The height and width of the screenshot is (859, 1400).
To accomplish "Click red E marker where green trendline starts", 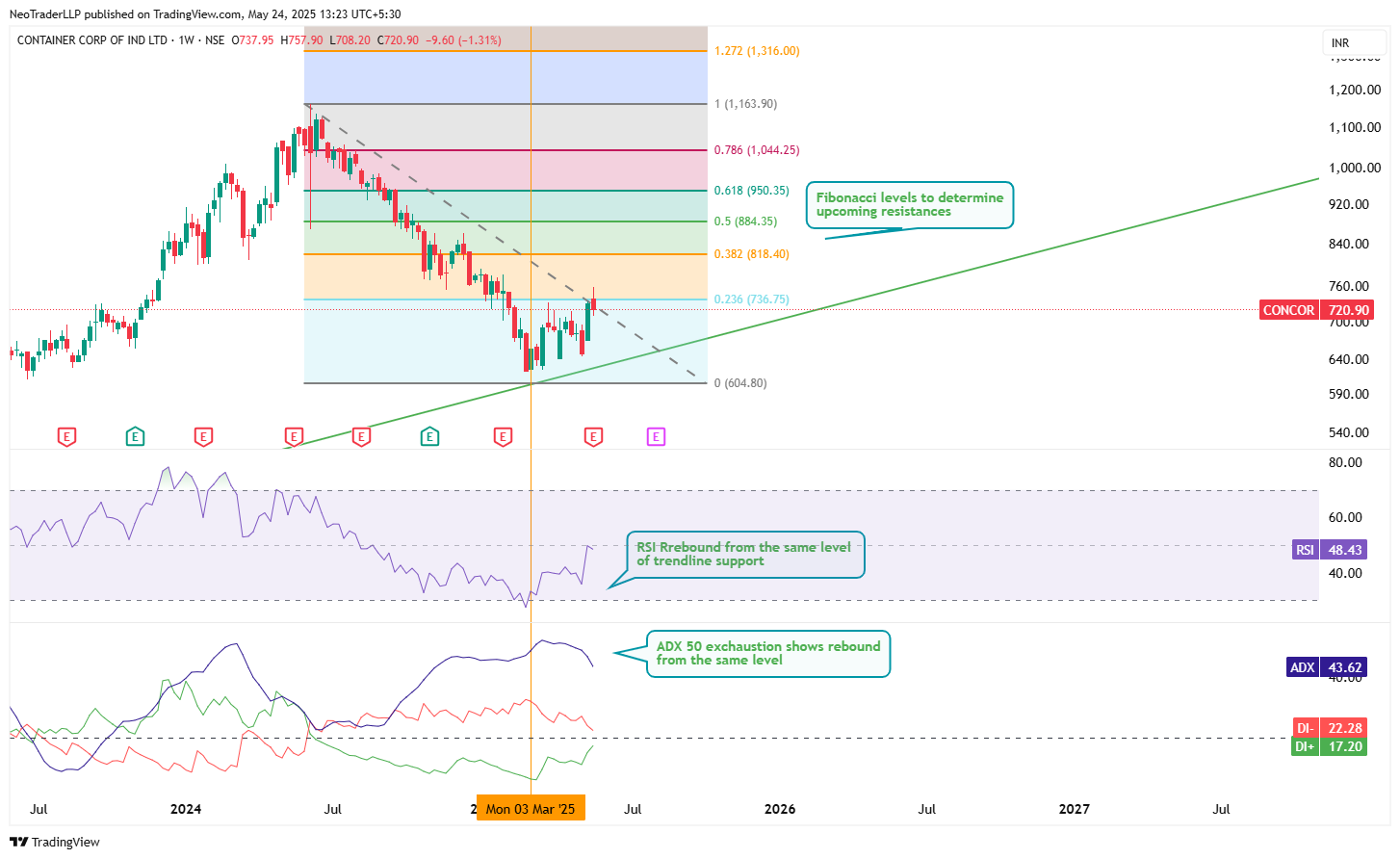I will point(294,437).
